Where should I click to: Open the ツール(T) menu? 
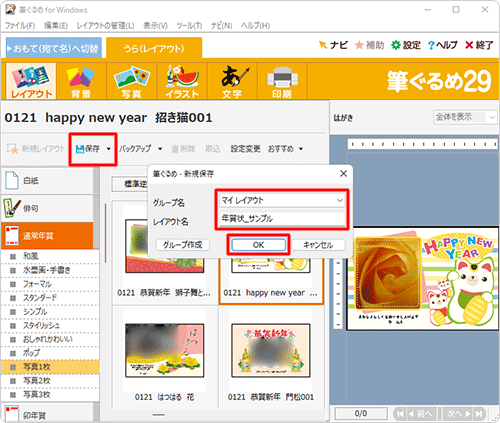coord(189,26)
